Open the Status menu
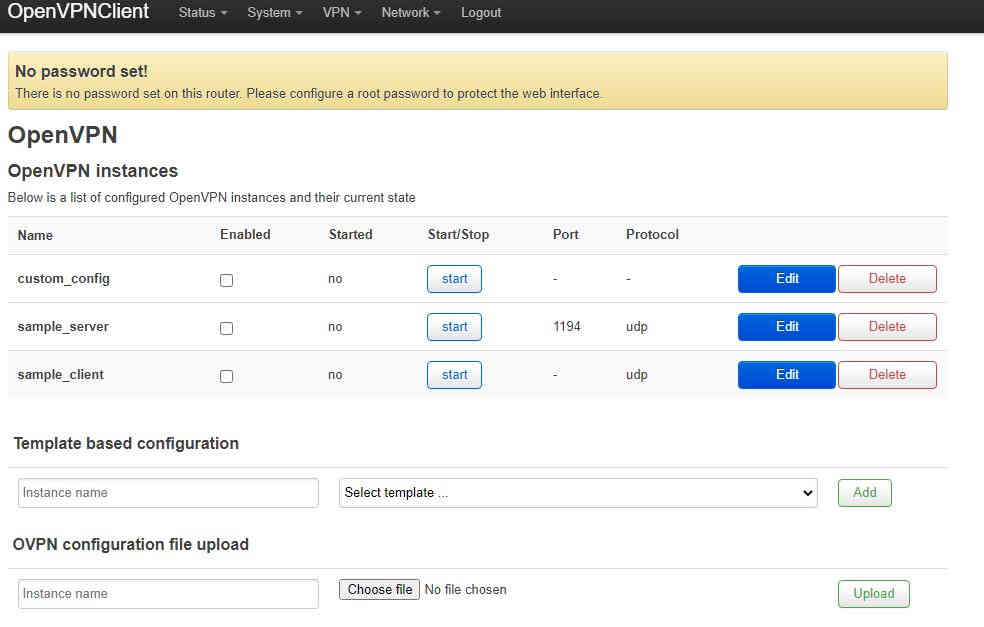984x627 pixels. click(202, 13)
